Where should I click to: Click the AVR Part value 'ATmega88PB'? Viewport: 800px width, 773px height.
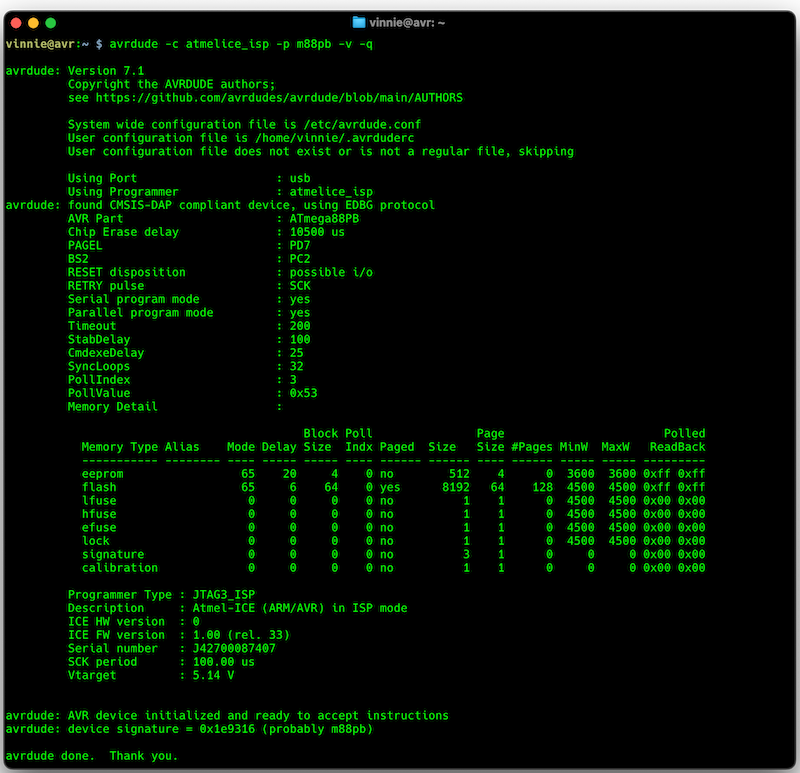point(324,218)
